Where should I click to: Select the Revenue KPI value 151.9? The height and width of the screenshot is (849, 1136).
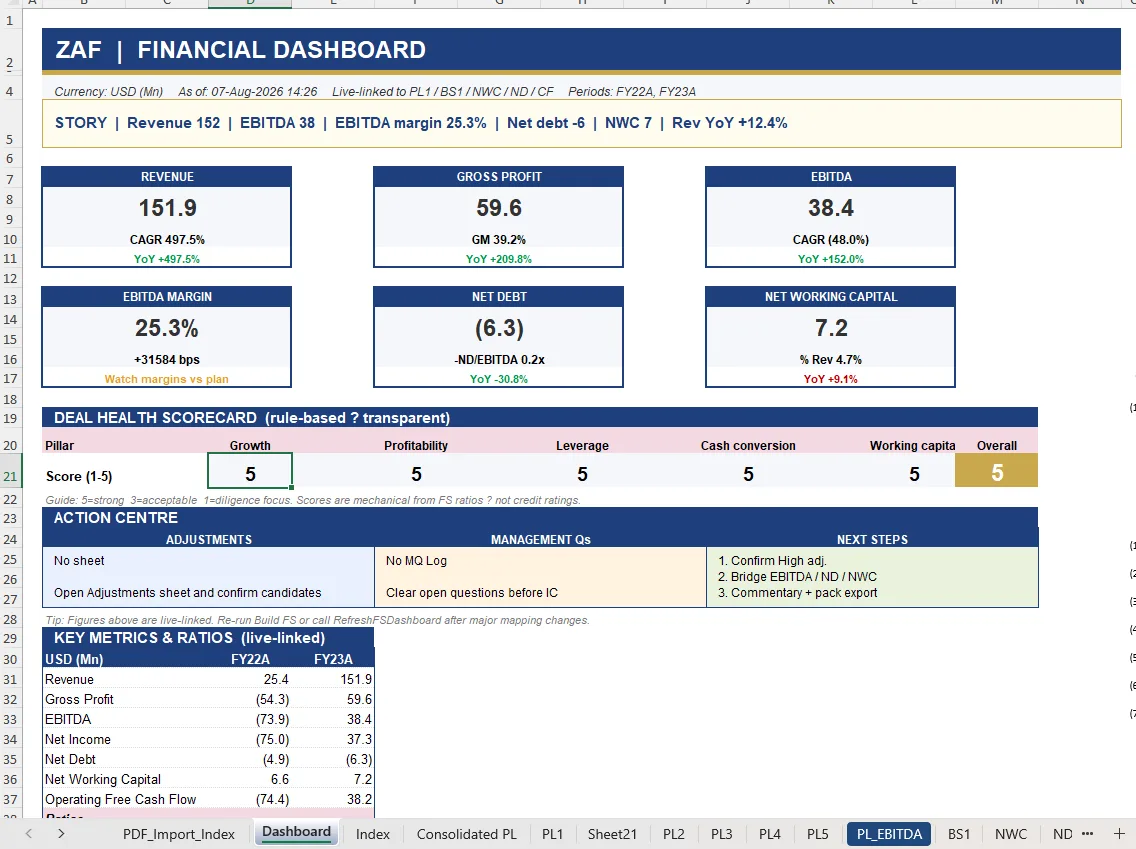[167, 208]
